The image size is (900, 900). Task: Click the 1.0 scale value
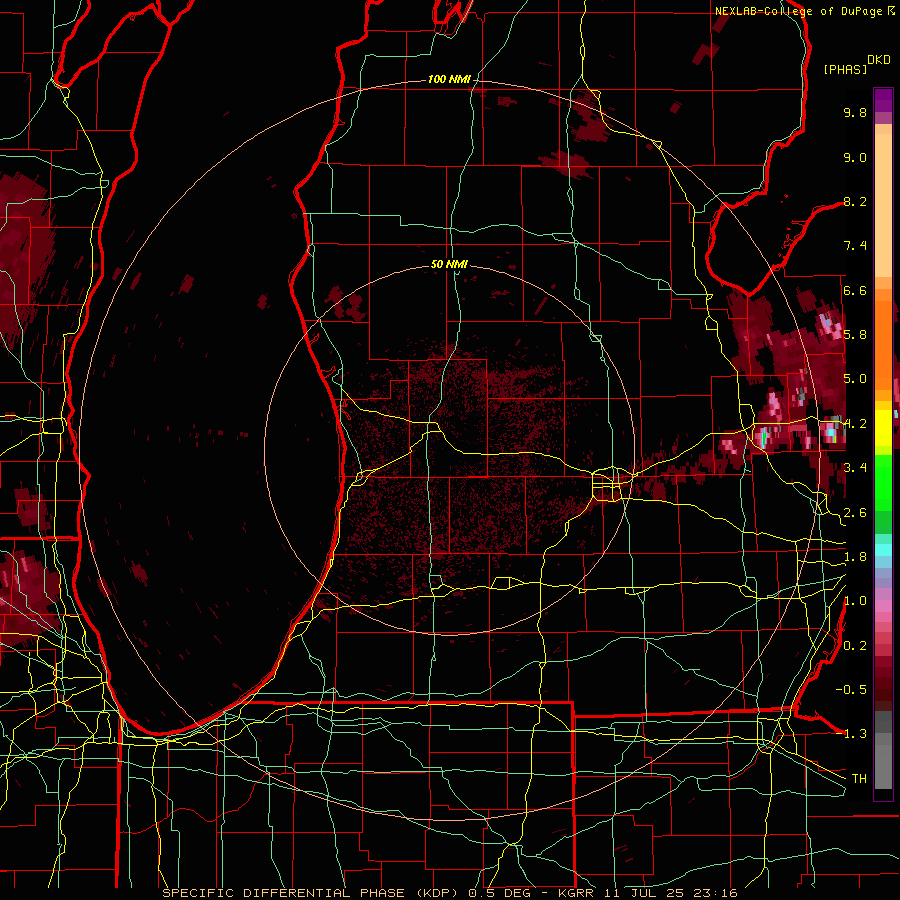pos(855,601)
